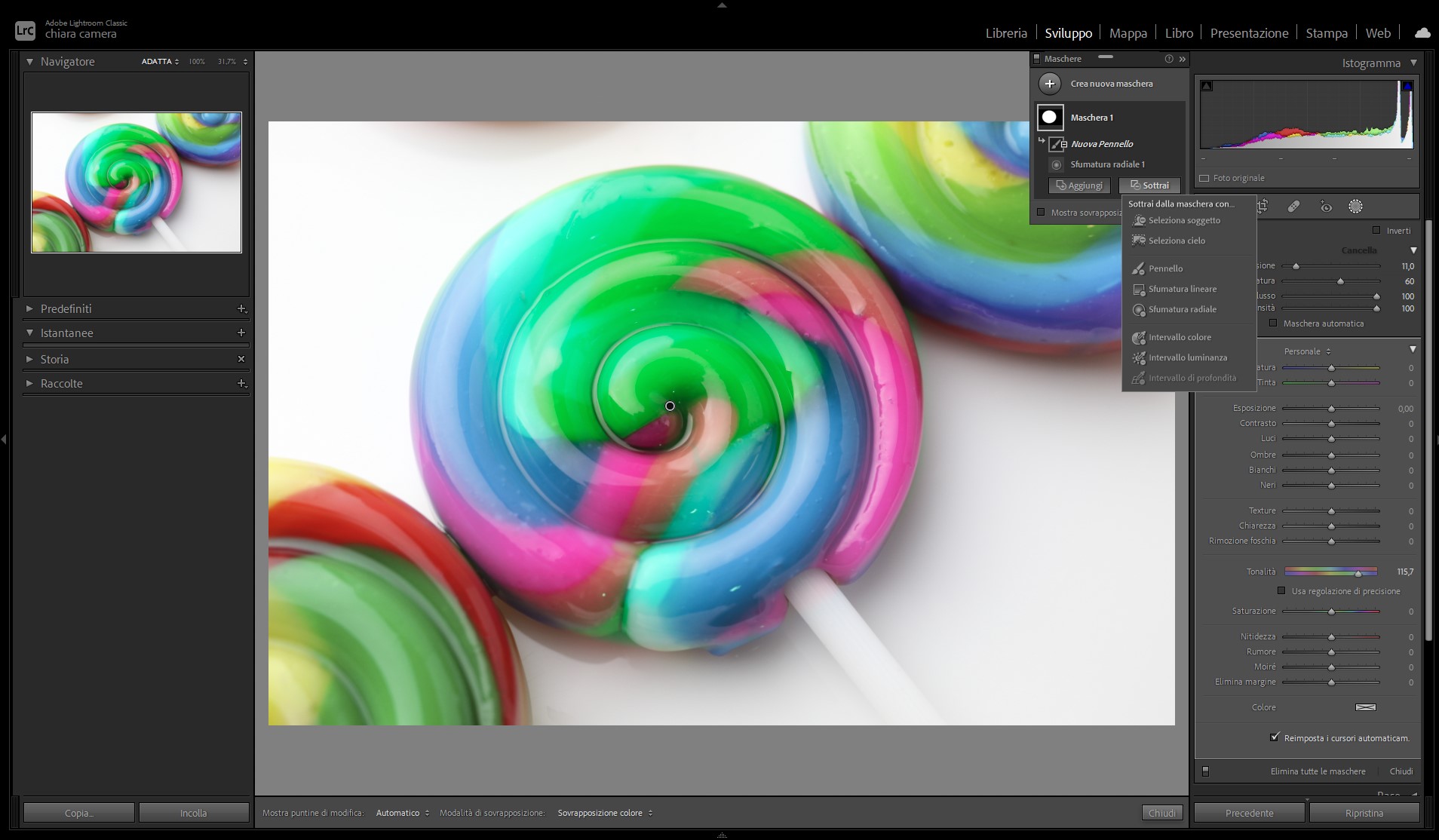This screenshot has height=840, width=1439.
Task: Create a new snapshot with Istantanee plus
Action: coord(241,333)
